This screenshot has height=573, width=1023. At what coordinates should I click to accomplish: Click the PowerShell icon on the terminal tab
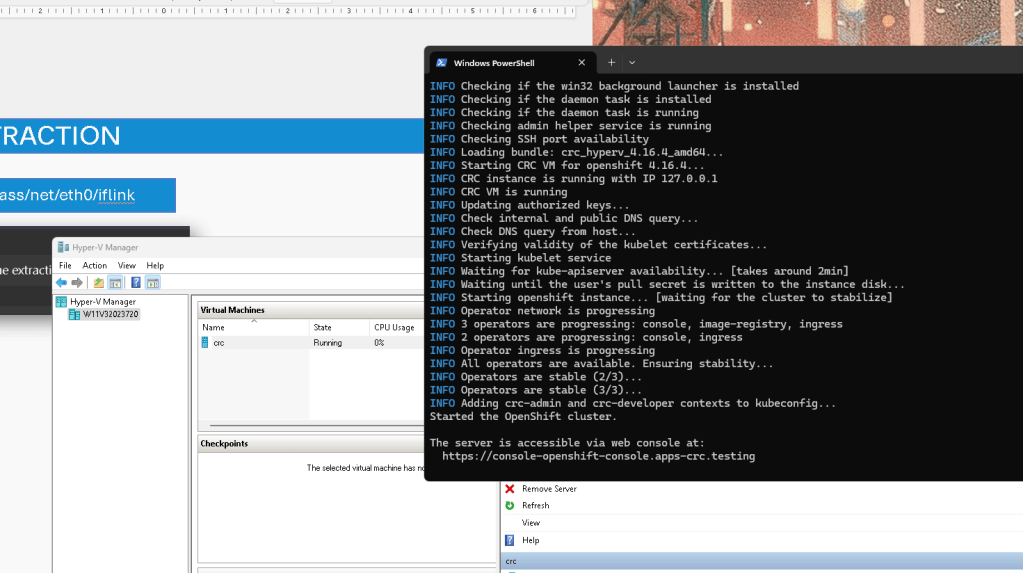(x=442, y=63)
